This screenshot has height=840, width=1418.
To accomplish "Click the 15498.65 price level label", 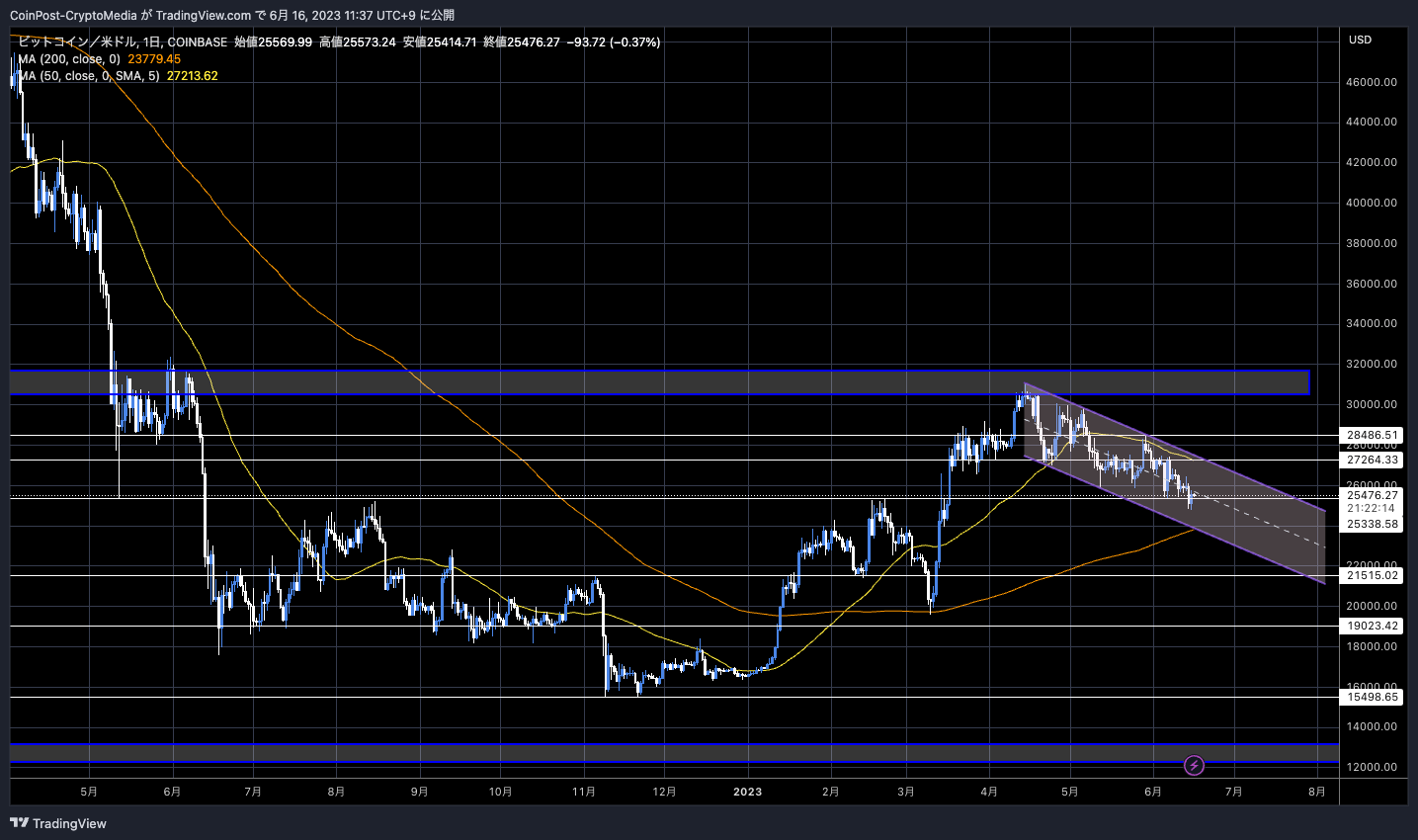I will pyautogui.click(x=1373, y=697).
